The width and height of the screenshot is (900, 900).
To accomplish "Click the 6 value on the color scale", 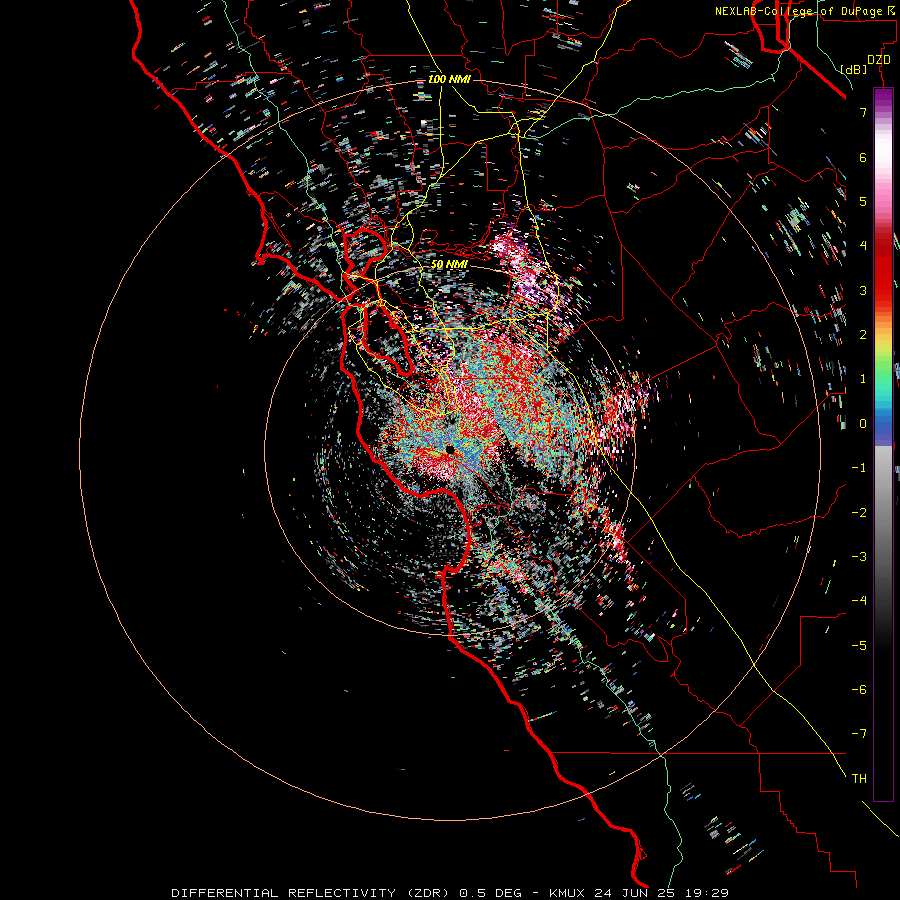I will pyautogui.click(x=863, y=157).
